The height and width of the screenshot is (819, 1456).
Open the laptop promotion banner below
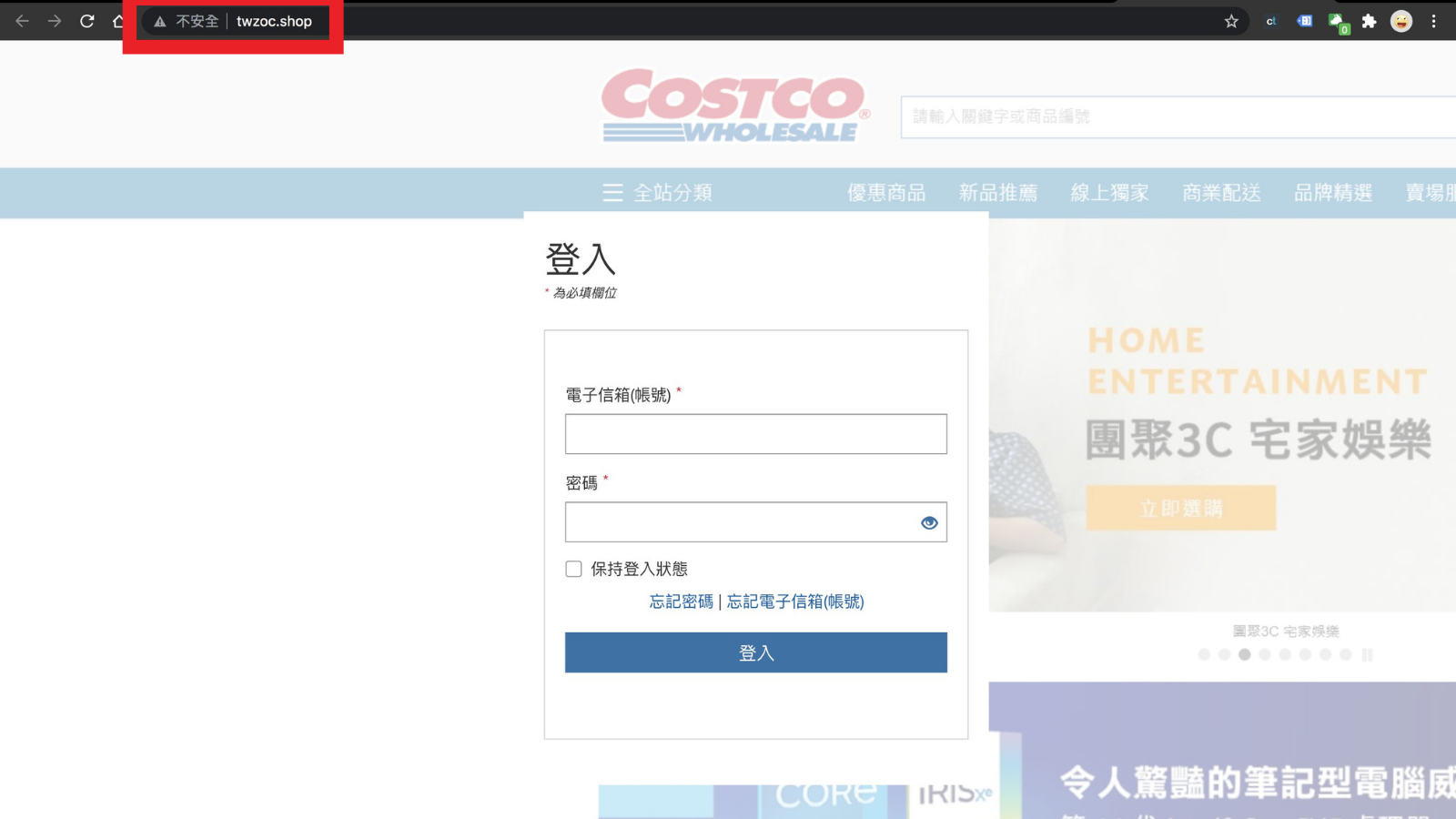1222,751
